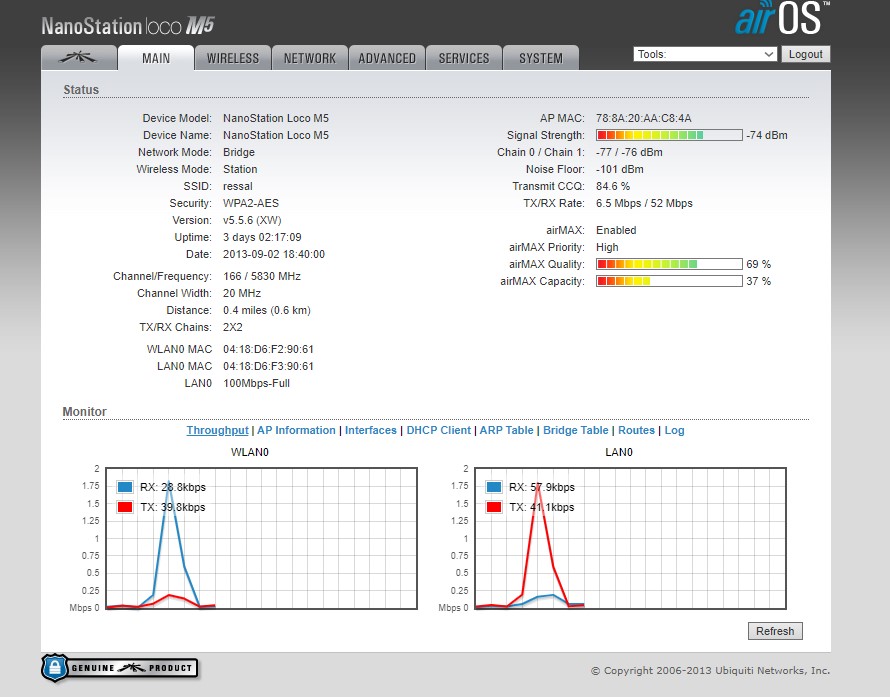Click the 69 % airMAX quality value
This screenshot has height=697, width=890.
(759, 264)
